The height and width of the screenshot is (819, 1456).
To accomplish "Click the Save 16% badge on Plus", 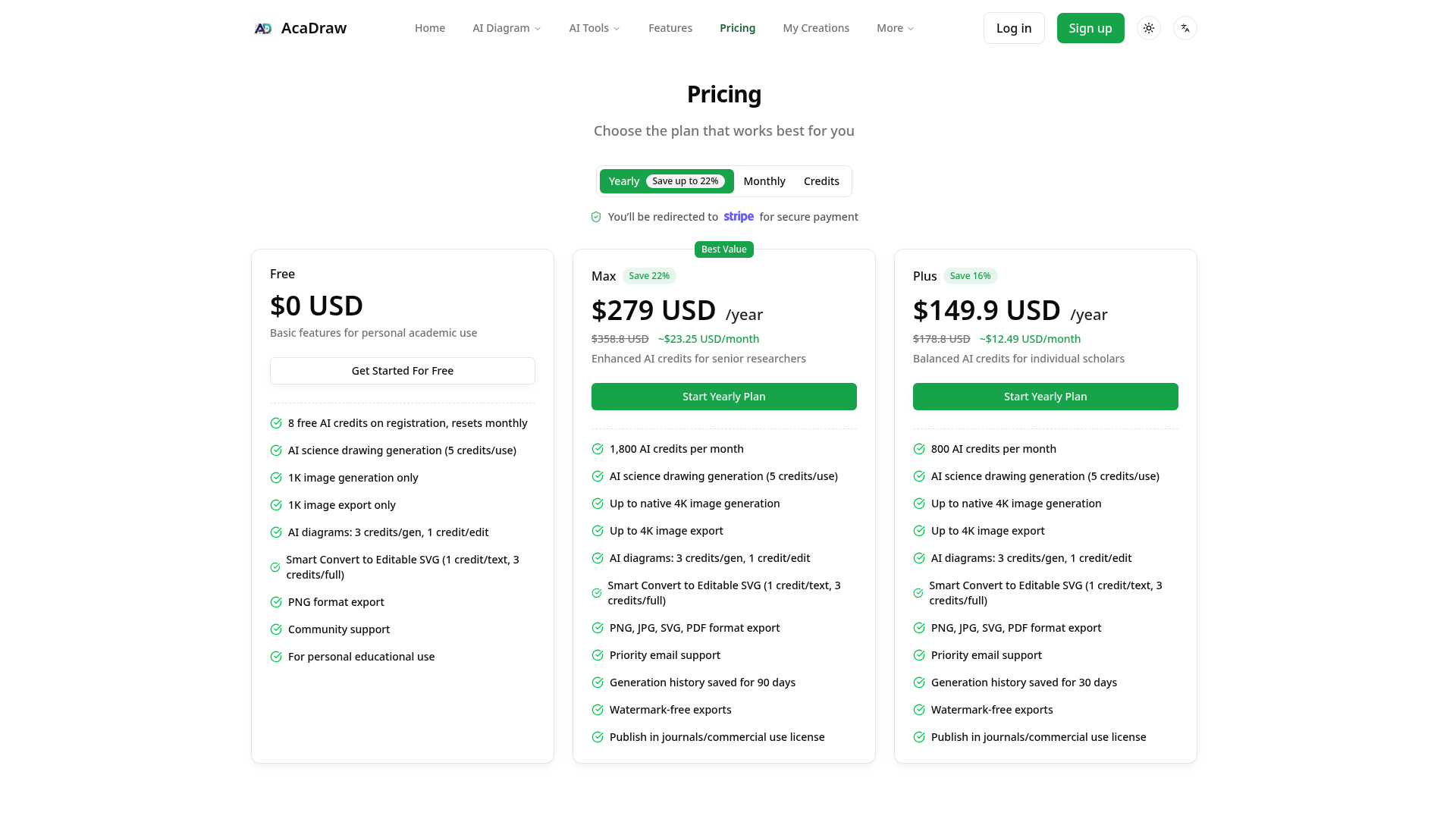I will (971, 276).
